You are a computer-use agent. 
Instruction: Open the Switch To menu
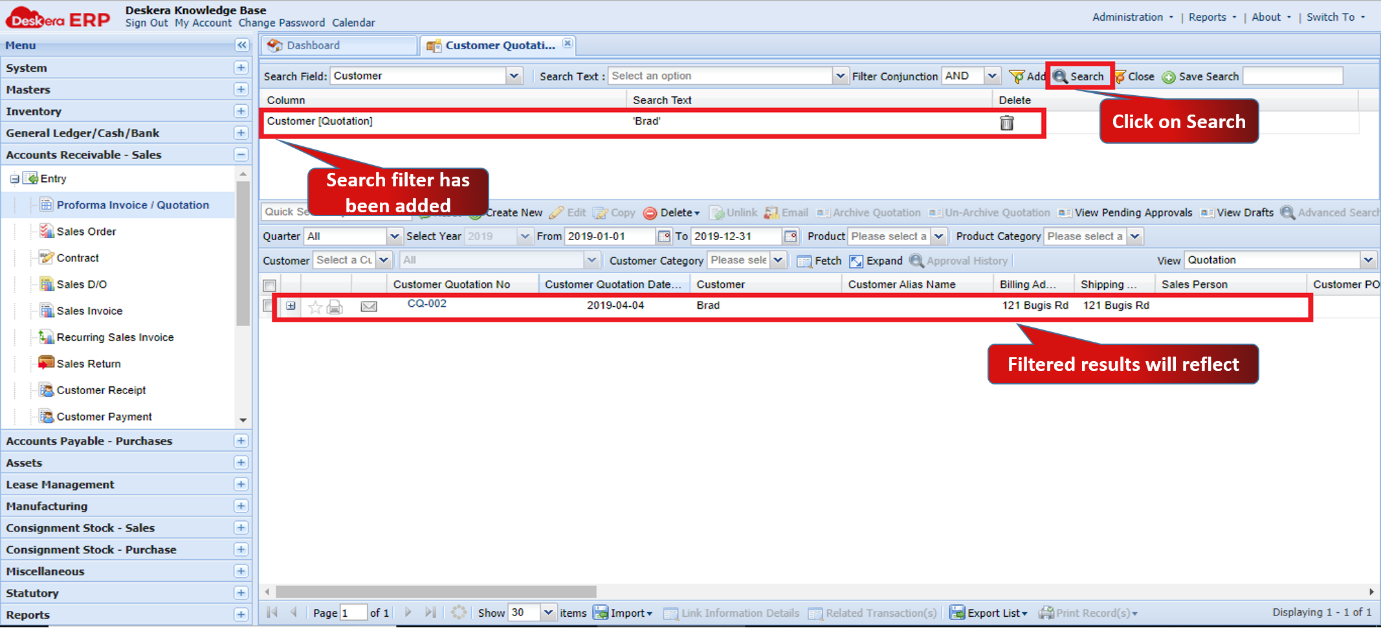[x=1335, y=17]
